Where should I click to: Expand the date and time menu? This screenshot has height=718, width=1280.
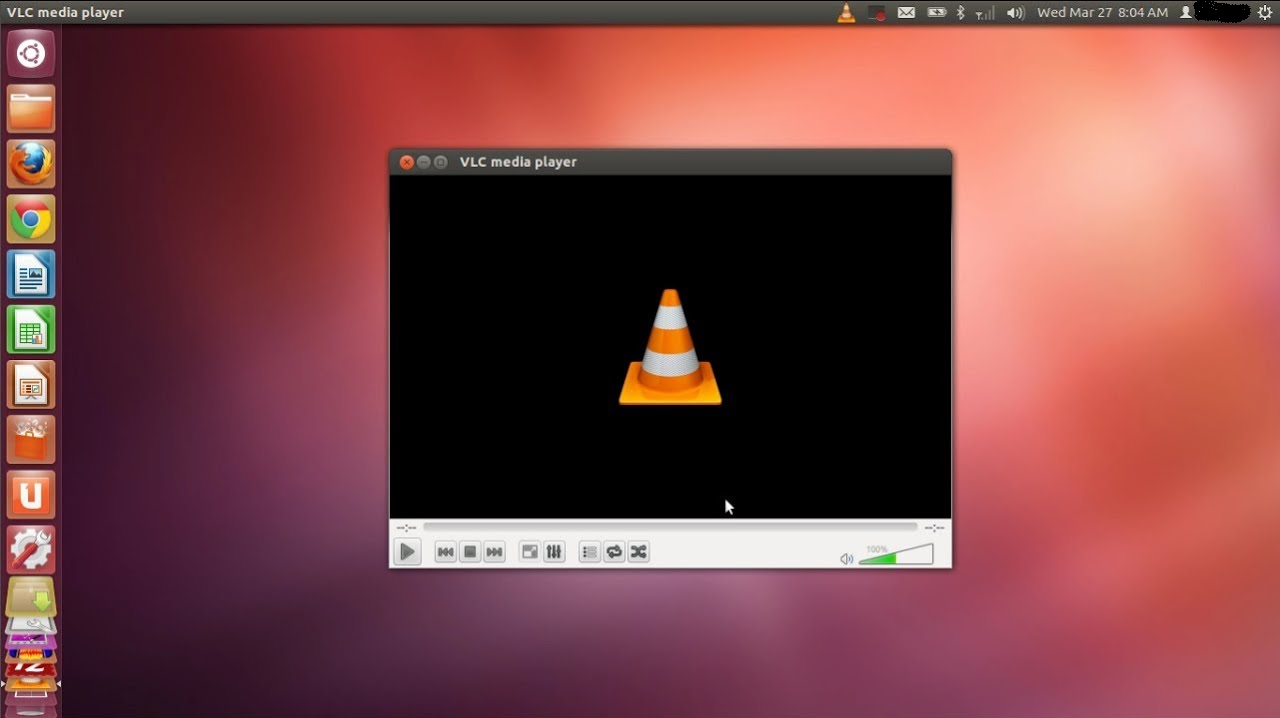[x=1102, y=13]
